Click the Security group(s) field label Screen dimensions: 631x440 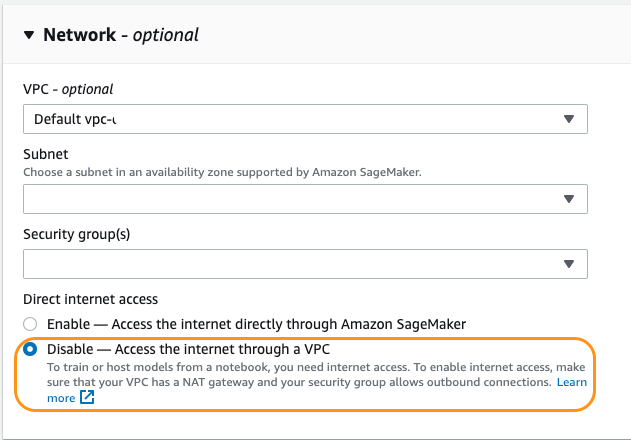(77, 234)
